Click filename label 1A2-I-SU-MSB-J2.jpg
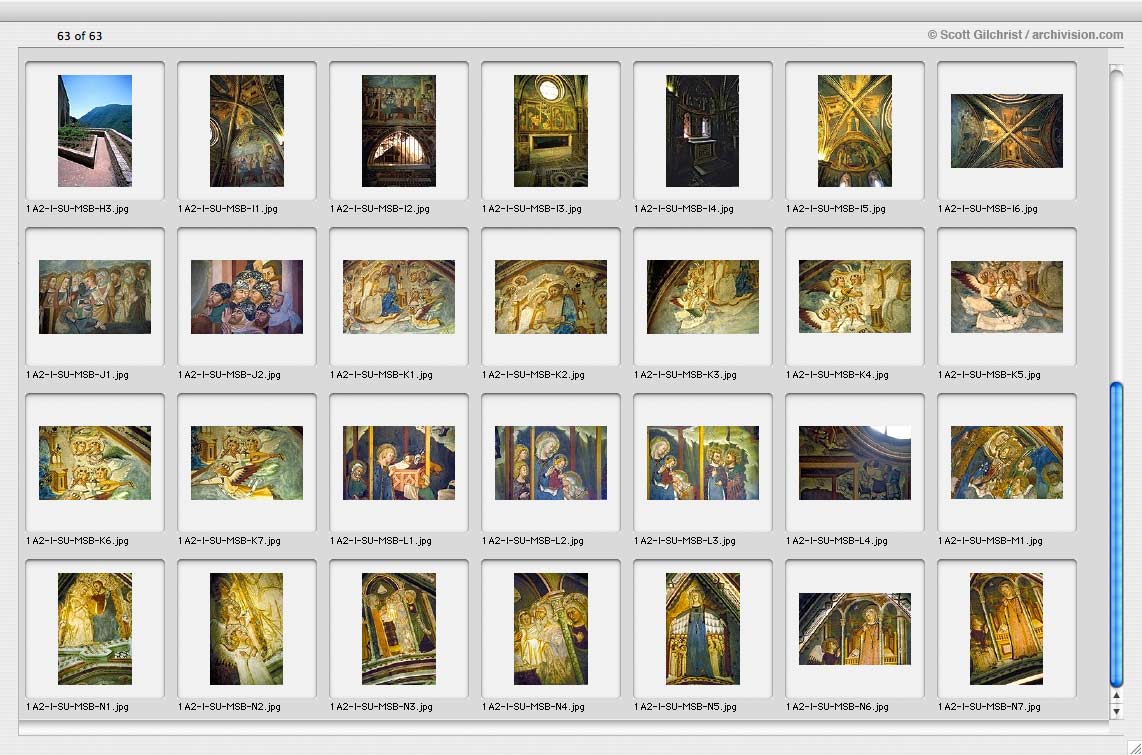 tap(229, 374)
